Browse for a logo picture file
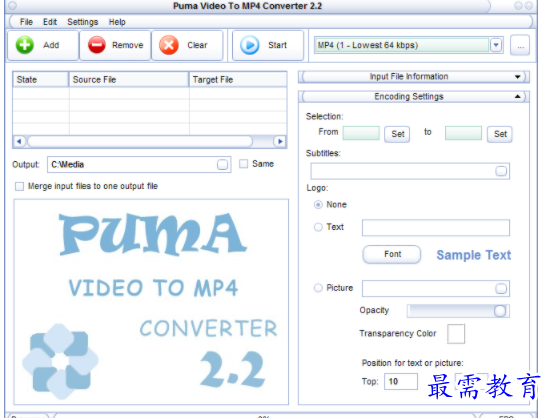This screenshot has height=418, width=549. click(501, 288)
